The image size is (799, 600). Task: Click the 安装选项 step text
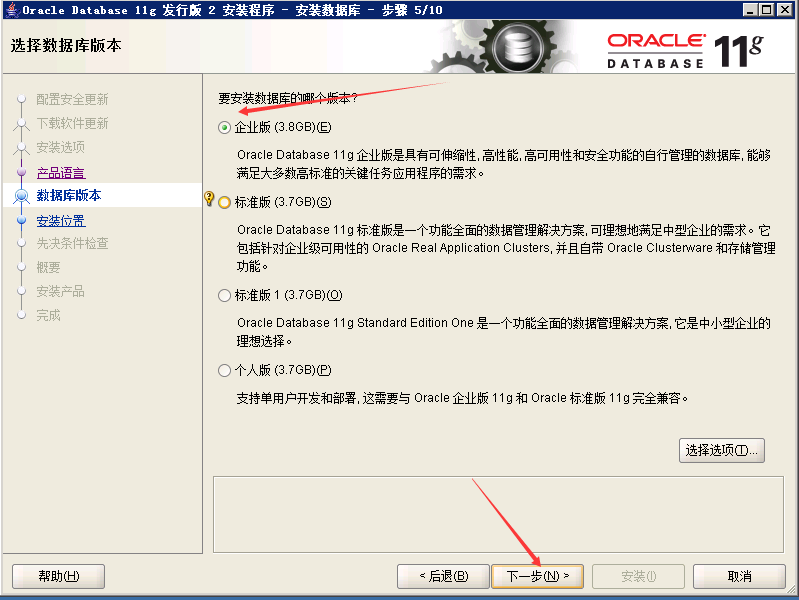61,147
